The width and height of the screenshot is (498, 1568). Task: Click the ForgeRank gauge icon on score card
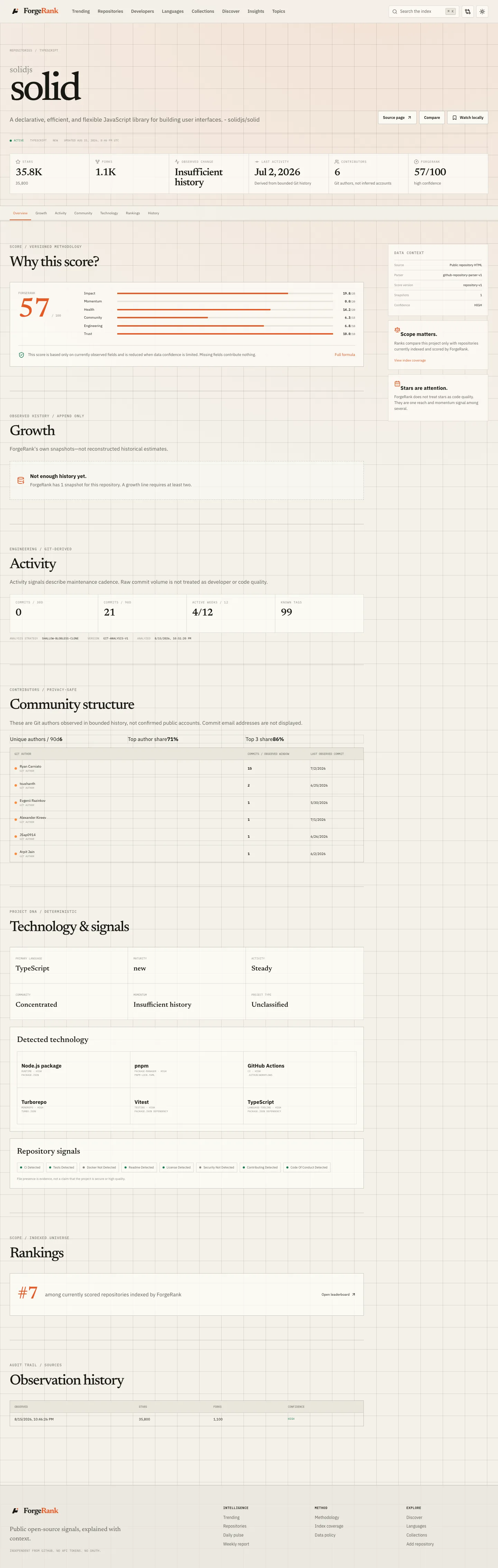click(416, 162)
